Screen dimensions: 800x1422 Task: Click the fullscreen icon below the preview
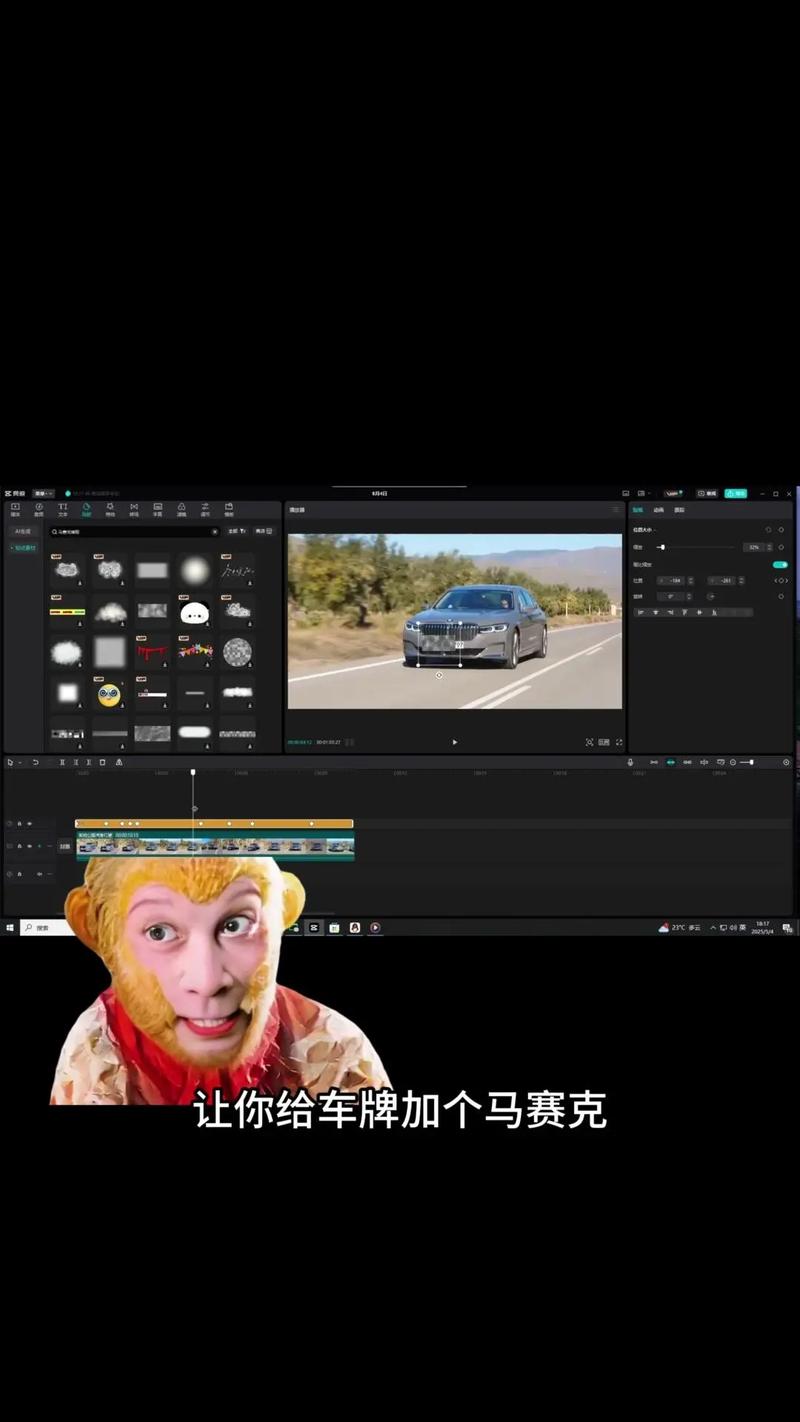(619, 742)
